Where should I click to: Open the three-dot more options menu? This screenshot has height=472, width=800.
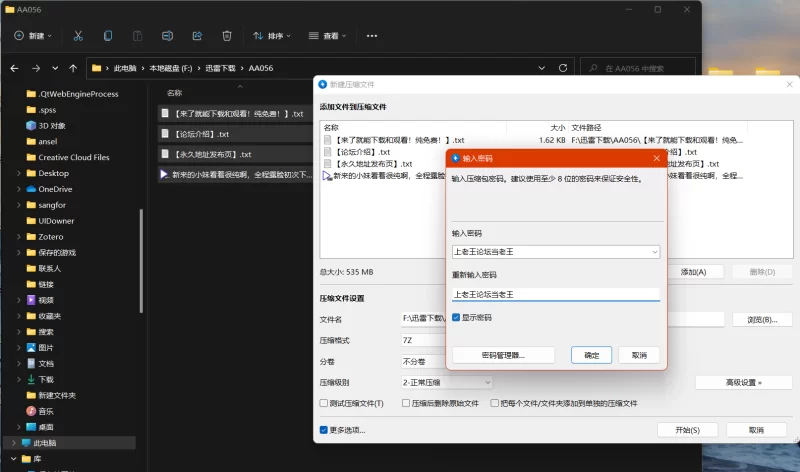(x=372, y=36)
